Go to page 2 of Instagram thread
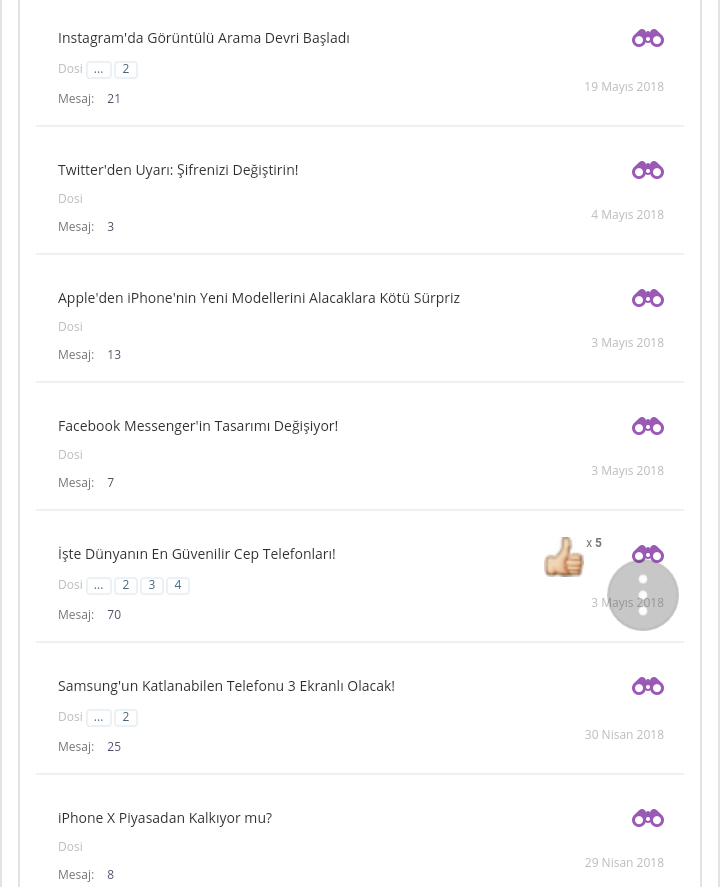This screenshot has height=887, width=720. (125, 70)
